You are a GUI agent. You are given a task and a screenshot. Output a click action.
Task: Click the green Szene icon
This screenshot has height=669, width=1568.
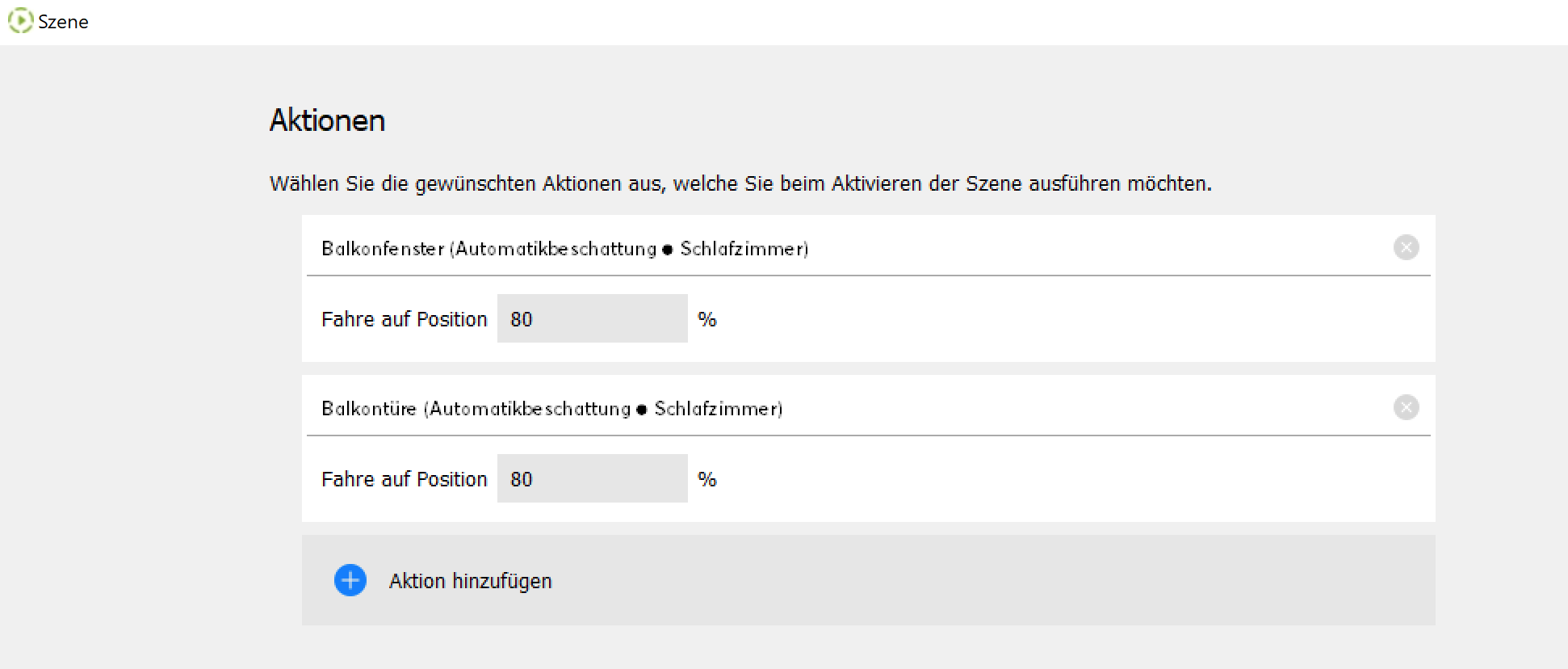tap(20, 21)
